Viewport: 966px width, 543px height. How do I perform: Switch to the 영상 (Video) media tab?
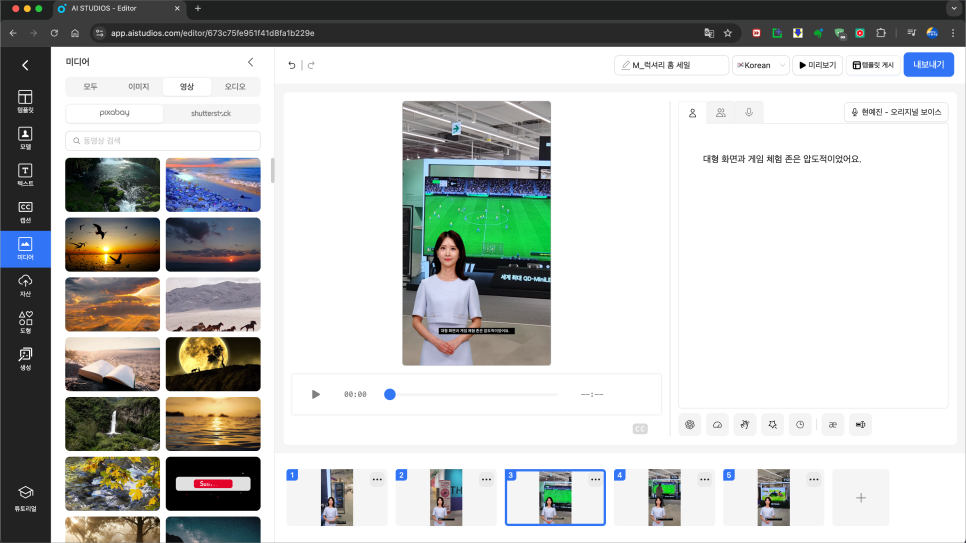(187, 87)
